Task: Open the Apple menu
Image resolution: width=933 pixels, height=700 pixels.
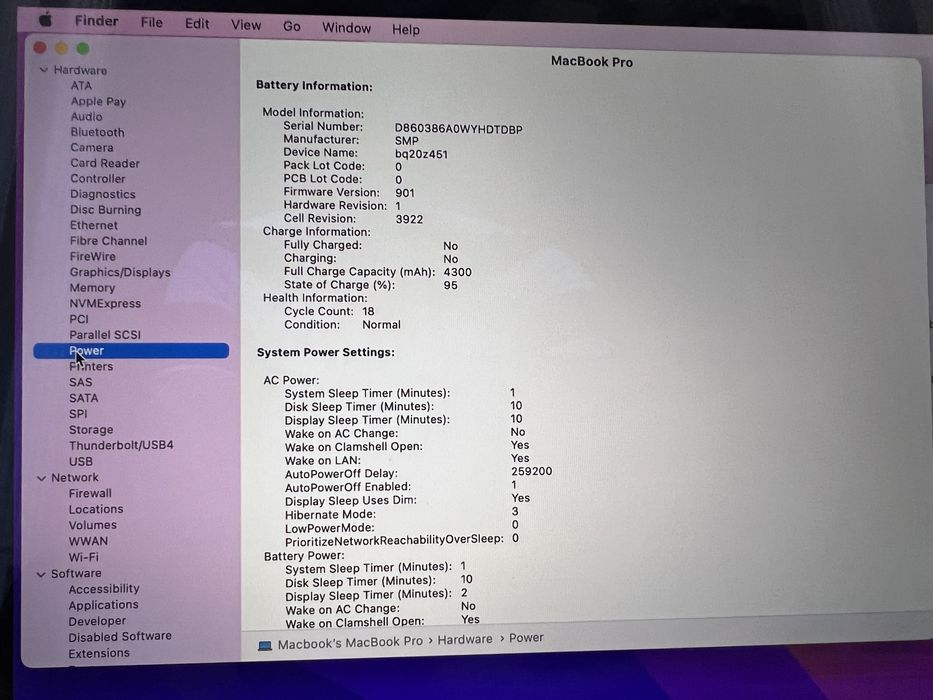Action: [x=45, y=20]
